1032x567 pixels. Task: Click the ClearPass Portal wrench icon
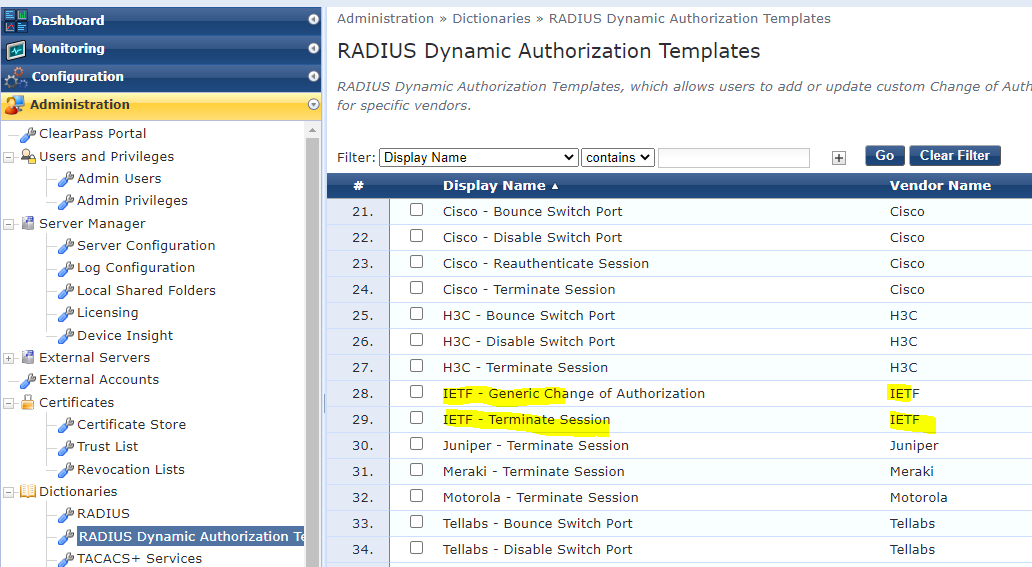[x=28, y=134]
